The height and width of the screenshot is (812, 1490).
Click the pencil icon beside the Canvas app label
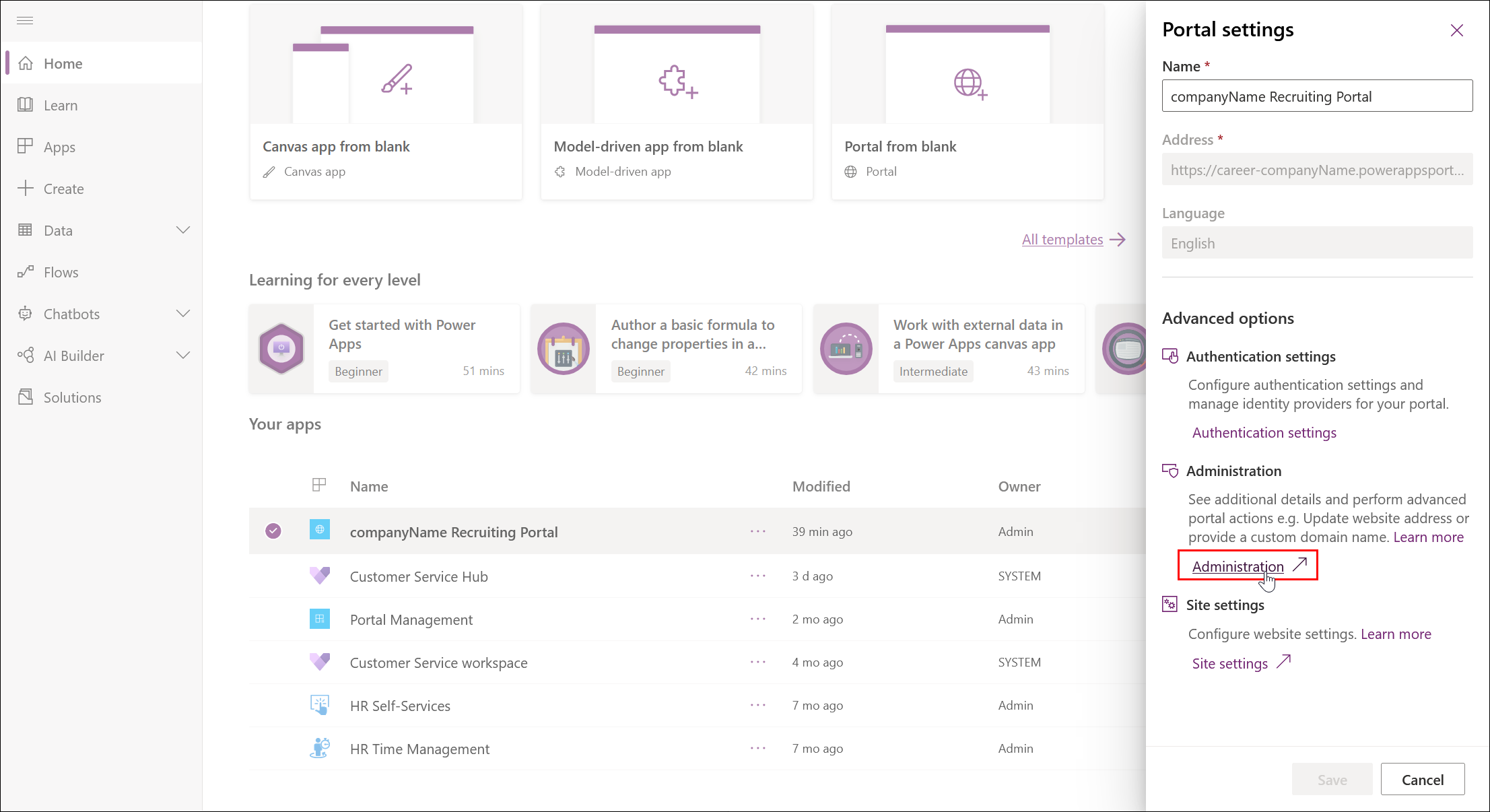coord(269,172)
